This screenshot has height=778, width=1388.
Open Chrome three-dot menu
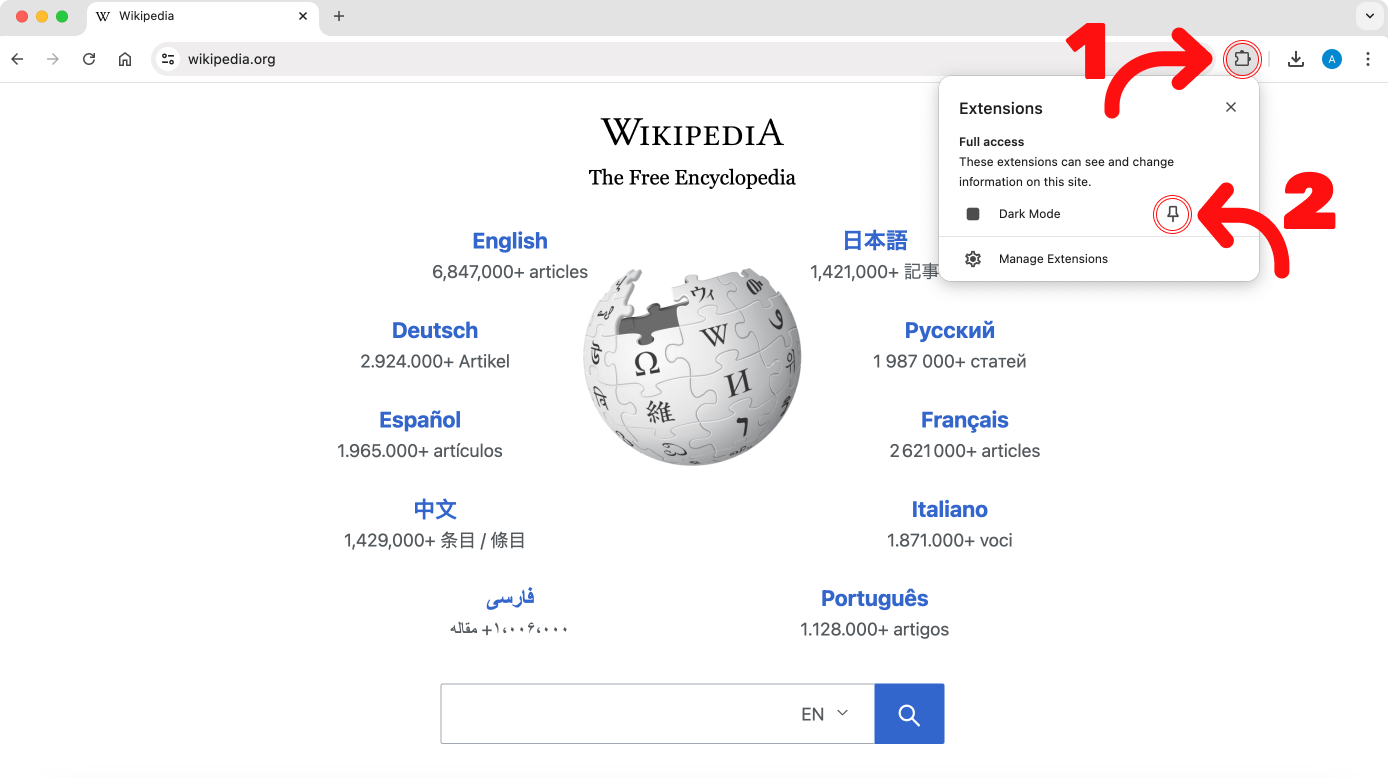click(x=1368, y=59)
